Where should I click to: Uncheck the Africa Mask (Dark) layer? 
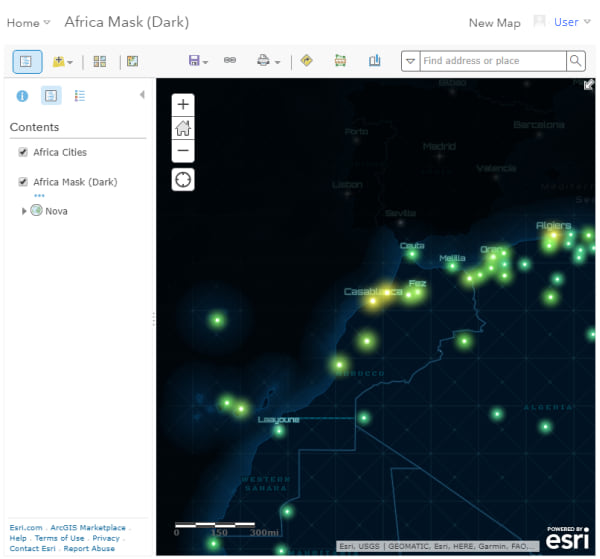tap(23, 182)
